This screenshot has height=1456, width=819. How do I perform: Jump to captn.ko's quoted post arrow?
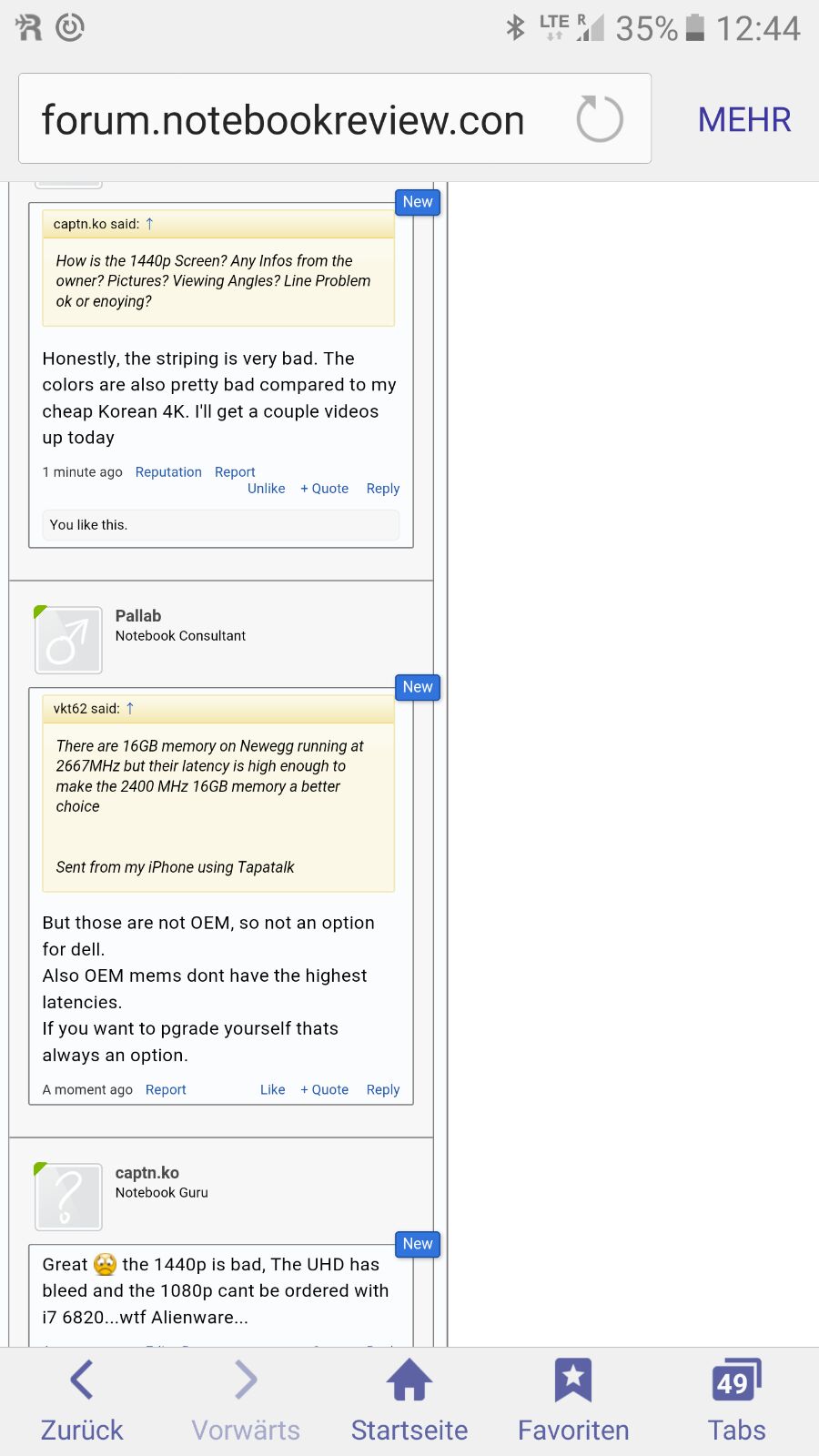pyautogui.click(x=149, y=224)
